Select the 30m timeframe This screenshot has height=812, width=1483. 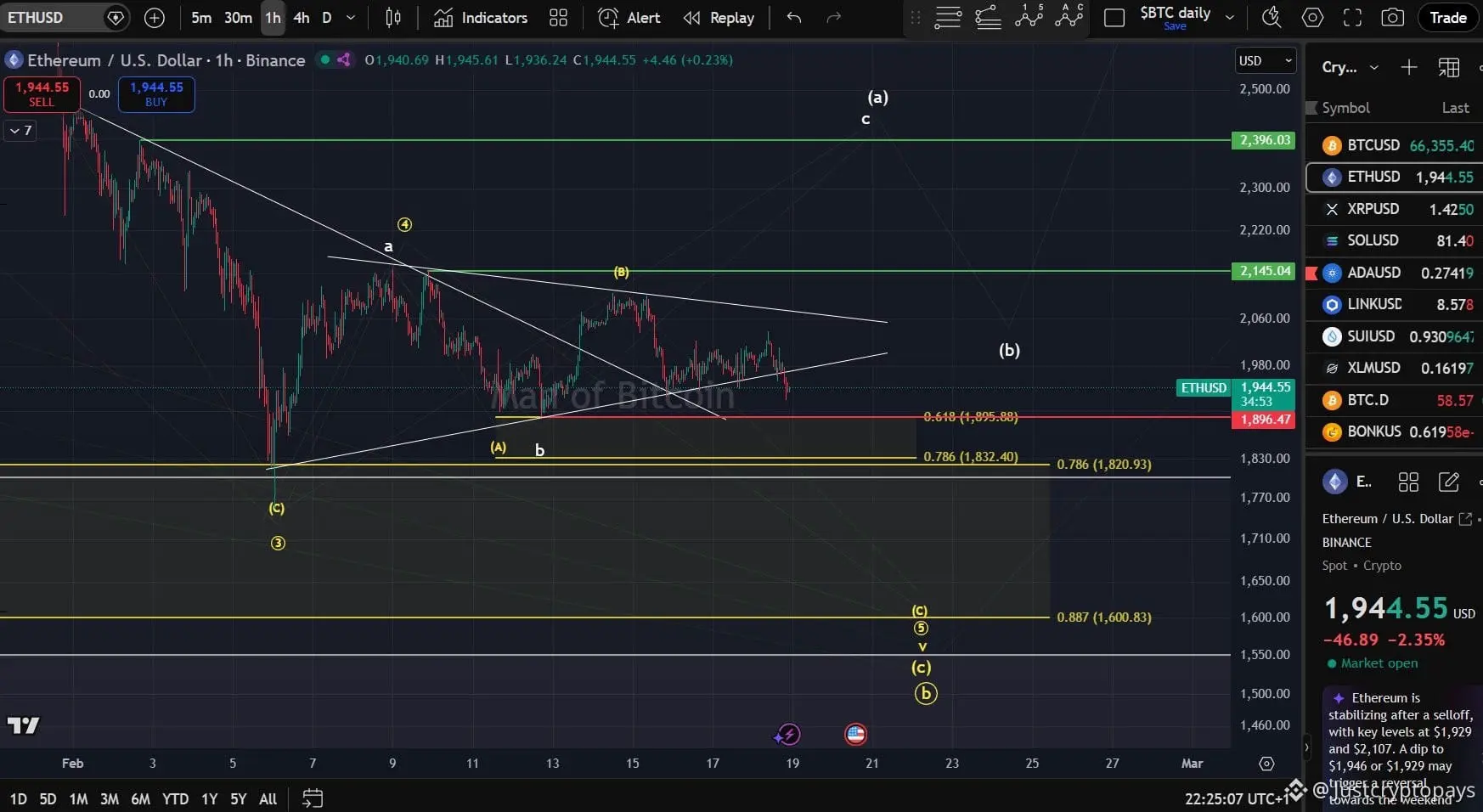point(238,18)
